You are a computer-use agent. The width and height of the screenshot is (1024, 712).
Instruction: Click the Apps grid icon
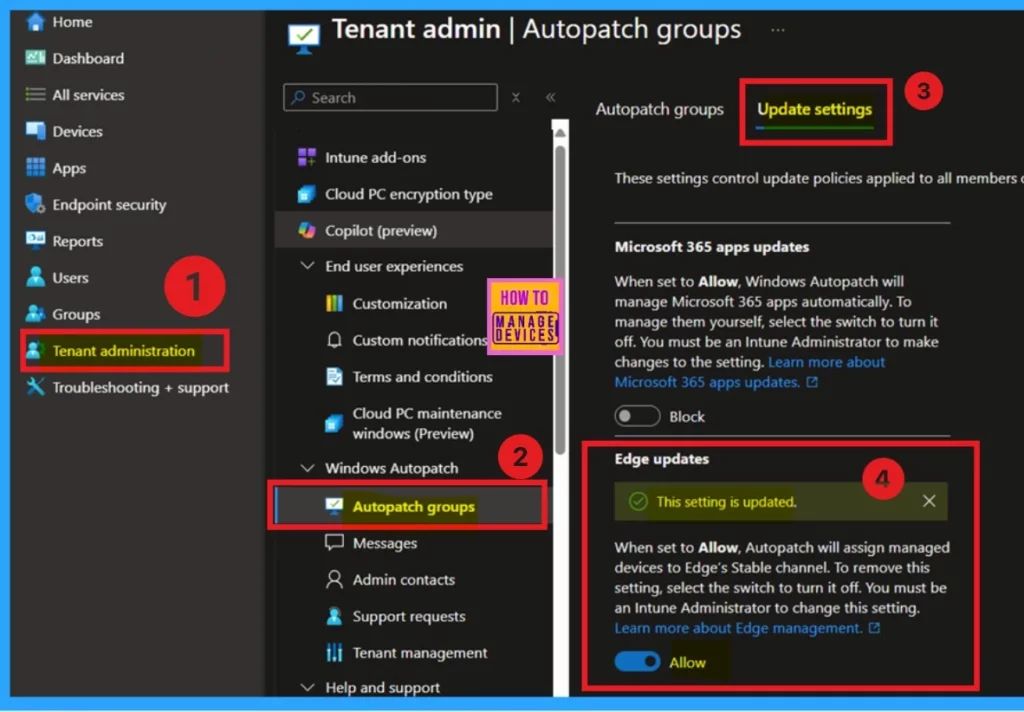(35, 167)
